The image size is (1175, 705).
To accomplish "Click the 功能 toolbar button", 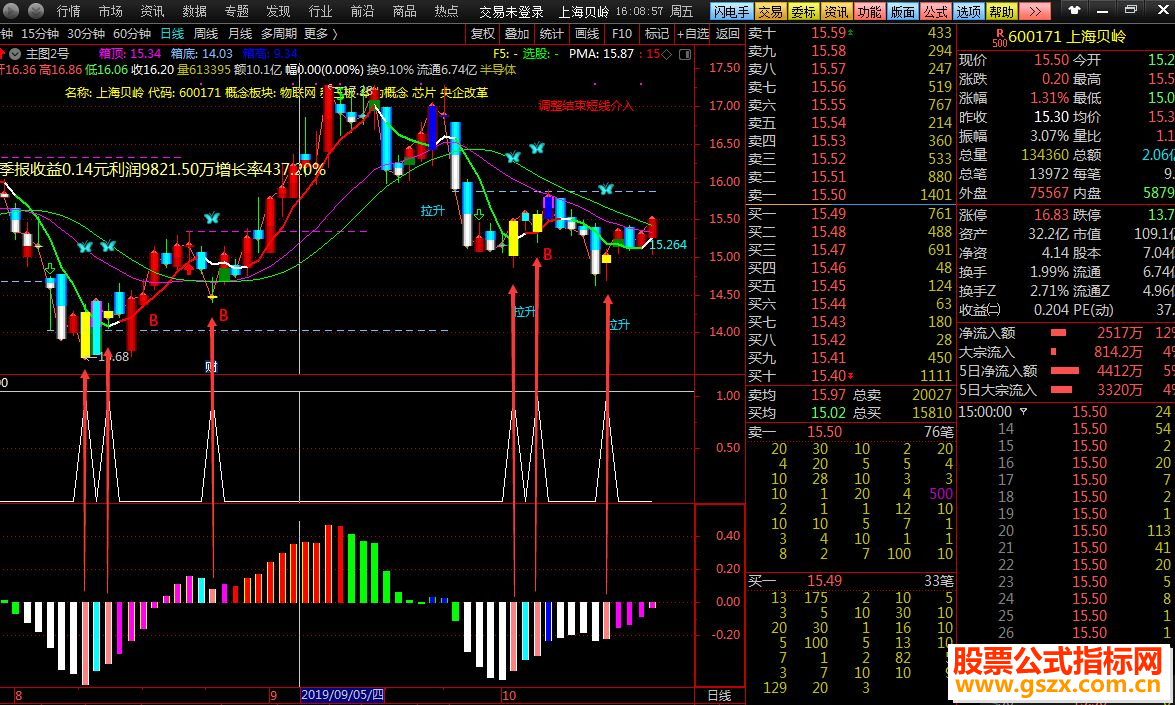I will coord(869,11).
